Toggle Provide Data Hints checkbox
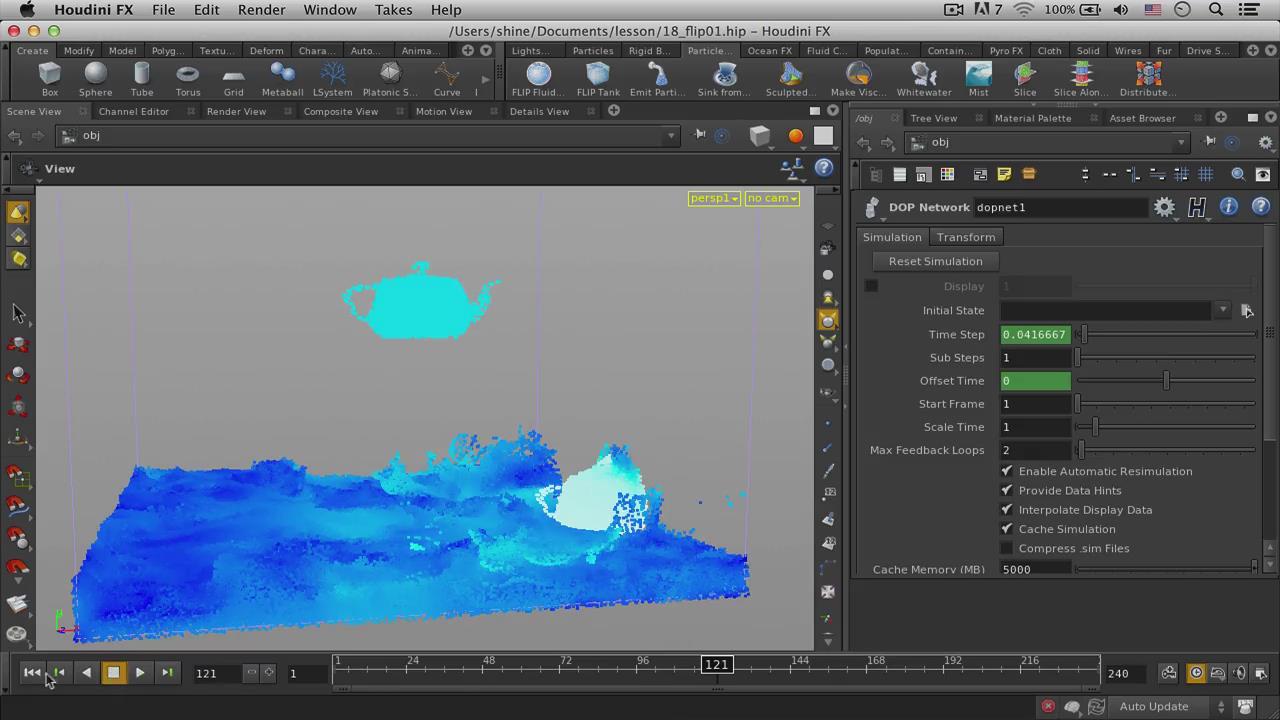 1007,490
